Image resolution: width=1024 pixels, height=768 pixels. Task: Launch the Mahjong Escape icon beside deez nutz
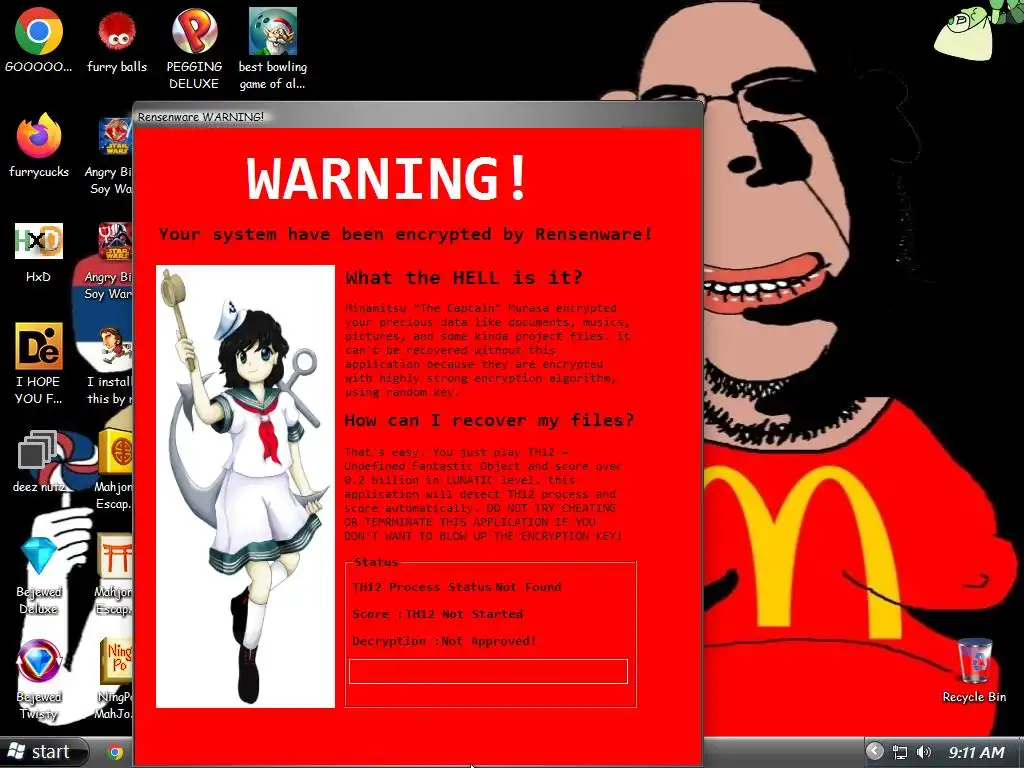coord(116,451)
